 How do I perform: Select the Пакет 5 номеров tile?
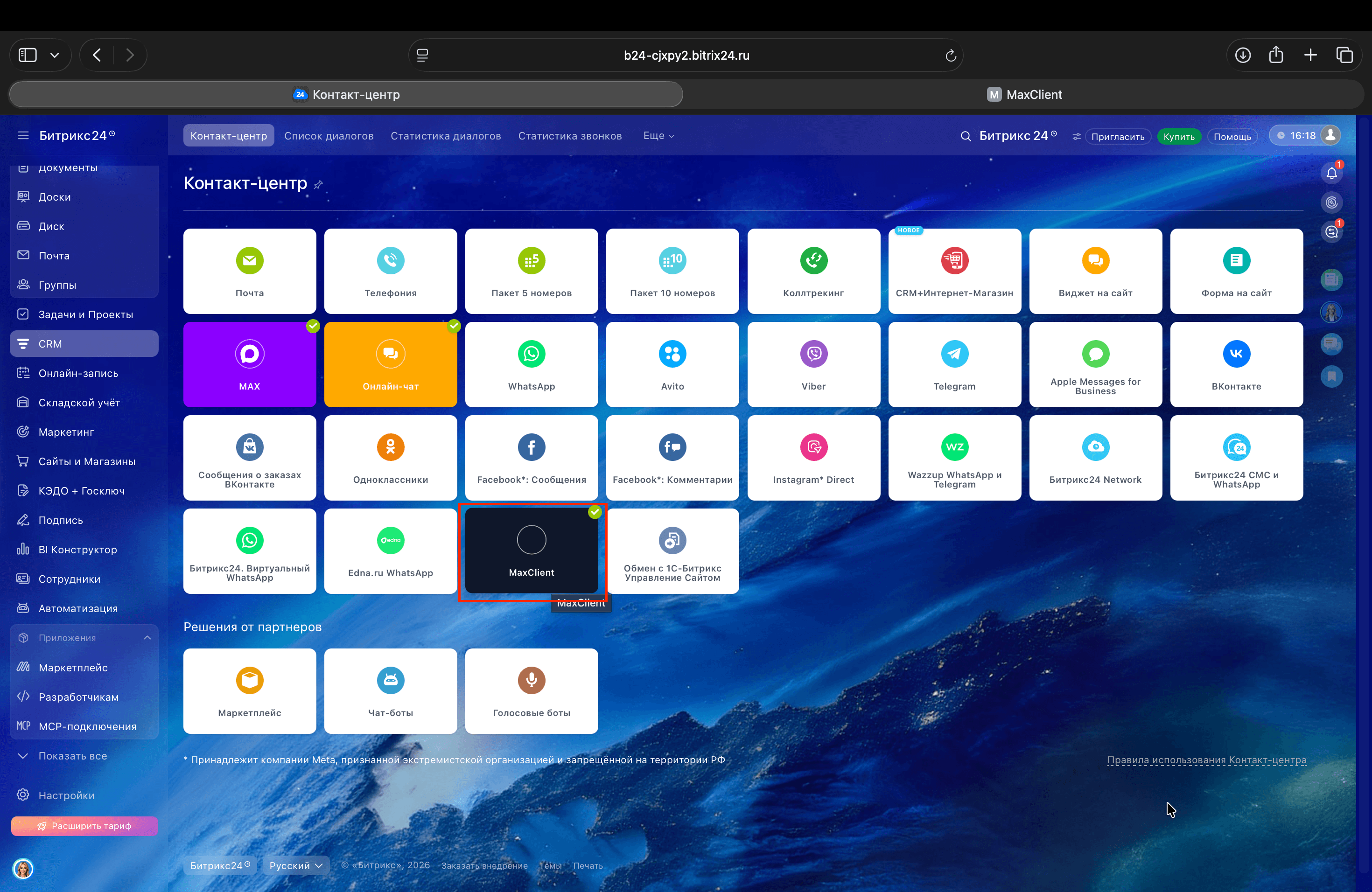532,271
